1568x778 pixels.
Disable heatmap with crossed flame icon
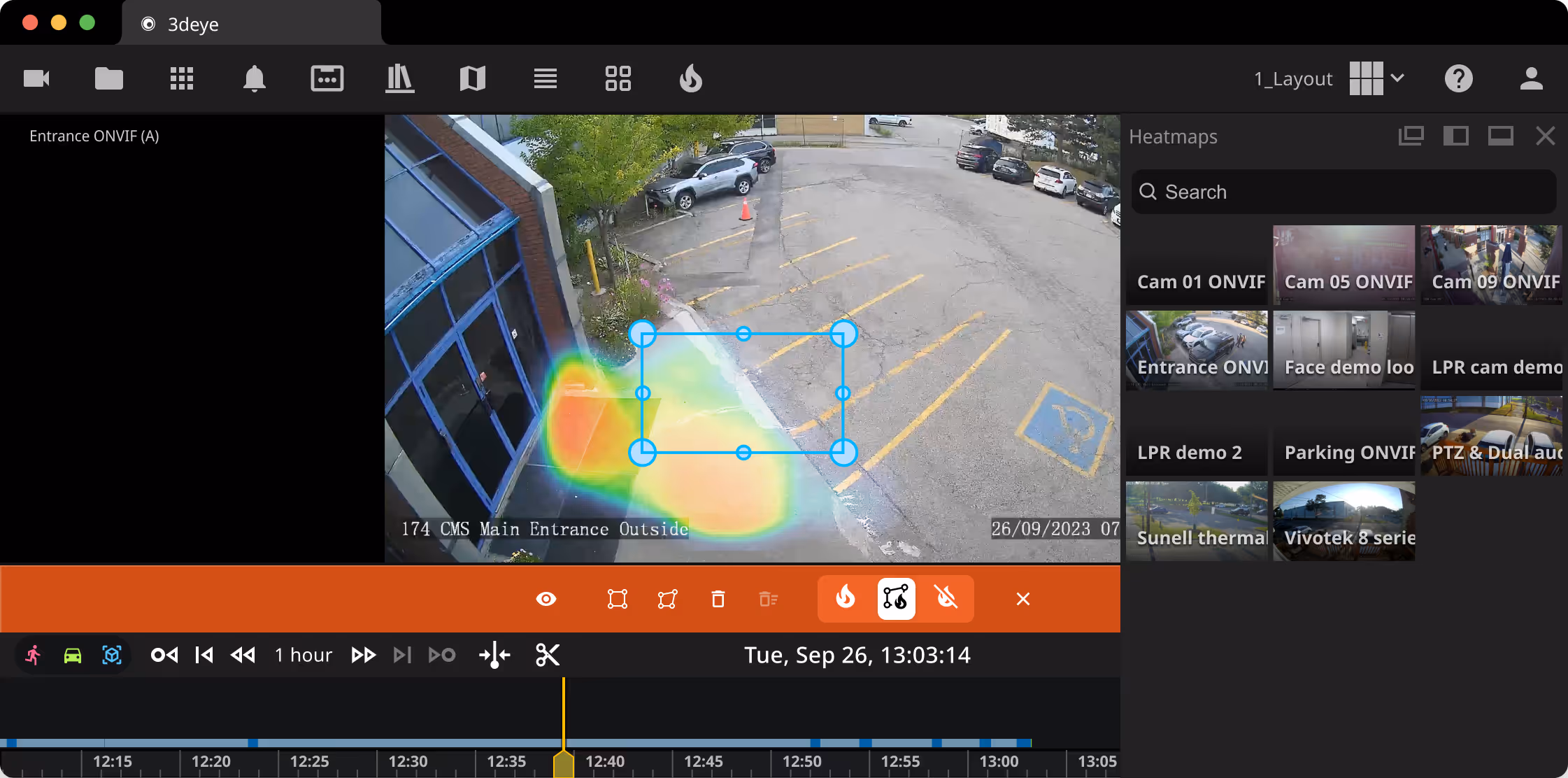tap(946, 598)
